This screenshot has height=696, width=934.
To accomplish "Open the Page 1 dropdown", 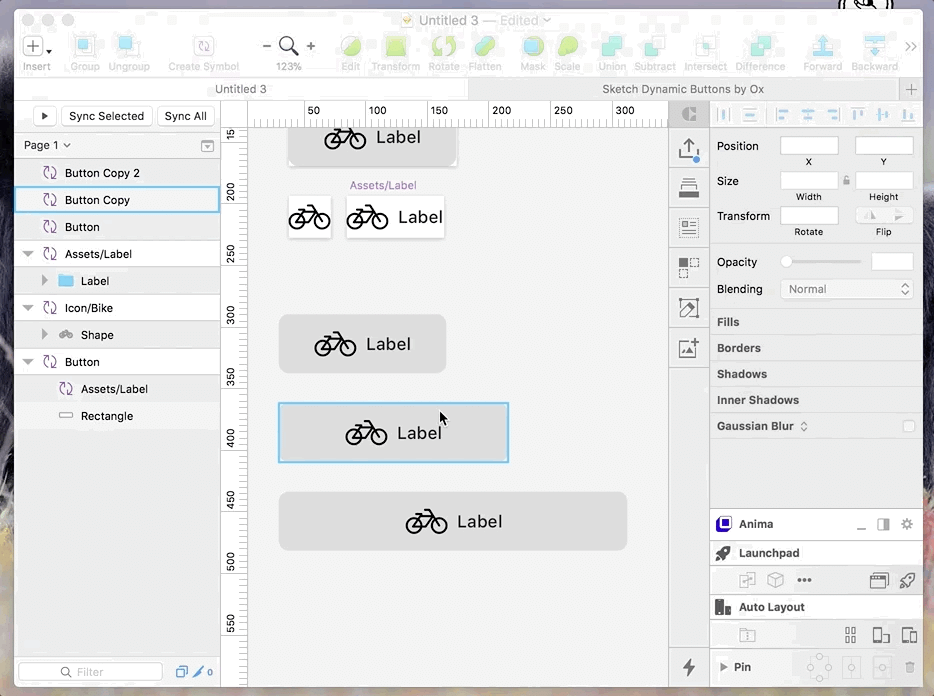I will coord(47,145).
